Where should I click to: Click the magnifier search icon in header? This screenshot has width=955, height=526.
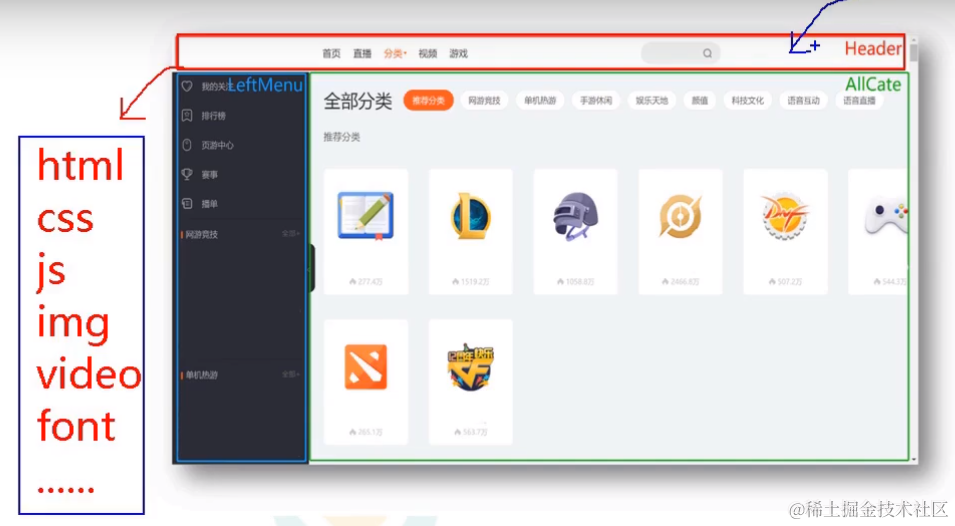(x=707, y=54)
